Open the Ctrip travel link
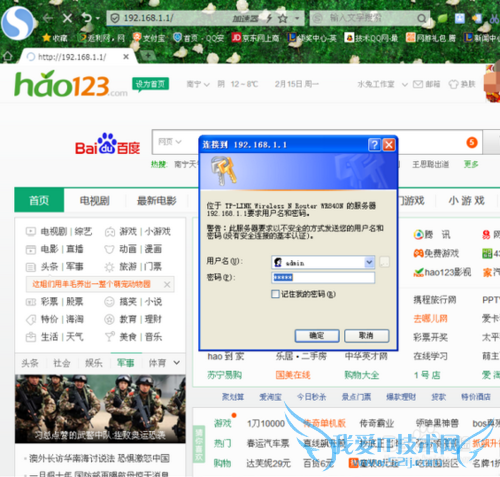 pos(434,300)
